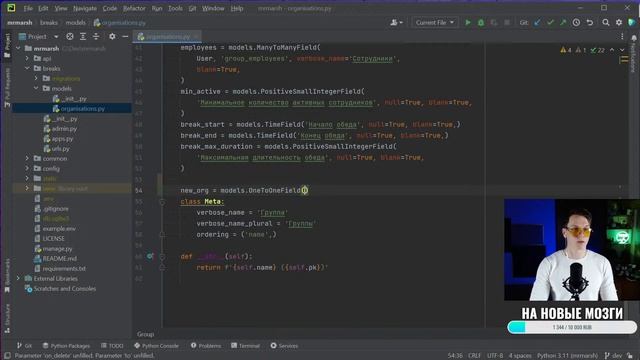640x360 pixels.
Task: Open the Window menu
Action: point(213,8)
